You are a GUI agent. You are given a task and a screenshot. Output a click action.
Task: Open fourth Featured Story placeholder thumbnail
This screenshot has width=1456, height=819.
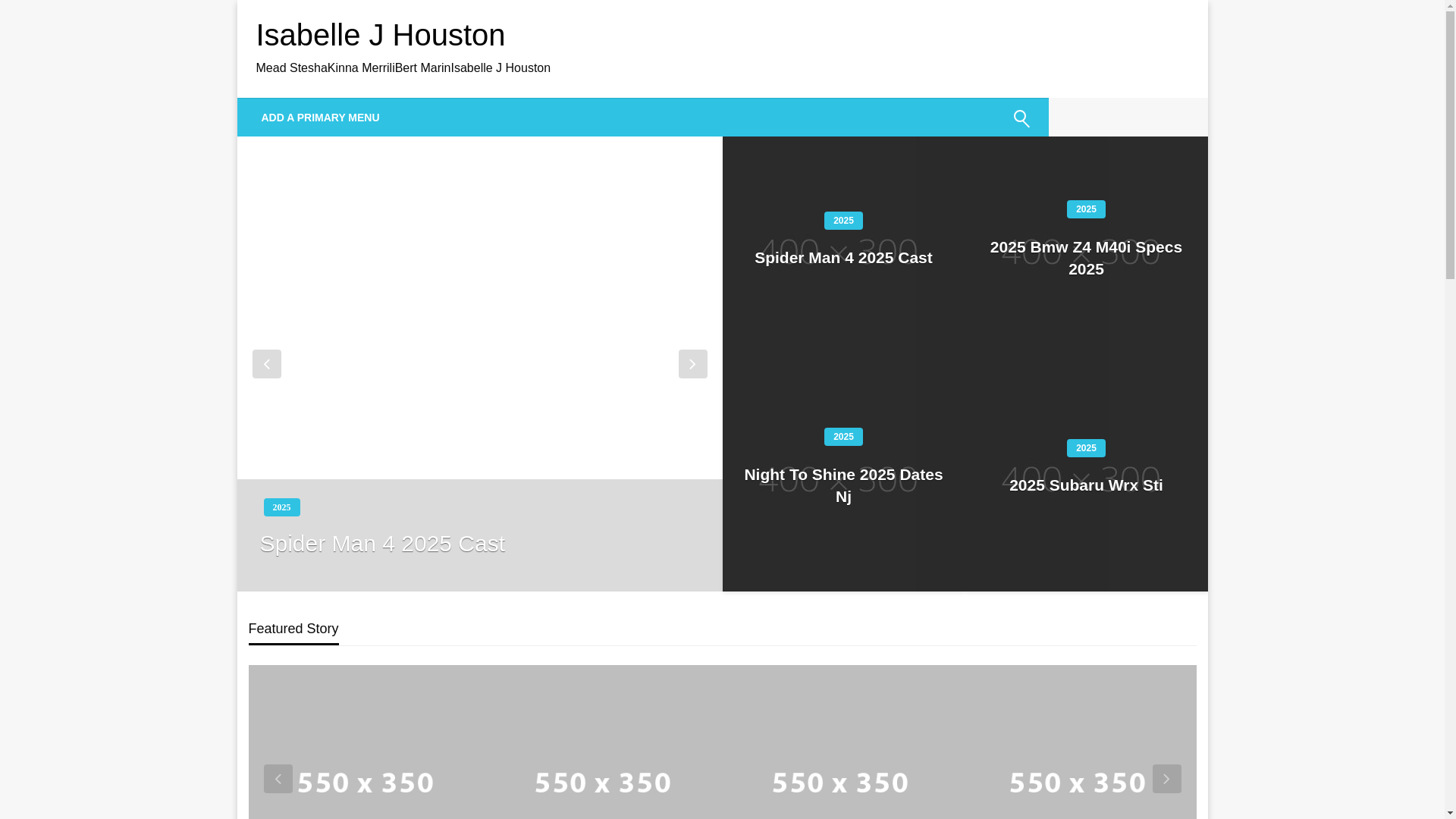1078,742
